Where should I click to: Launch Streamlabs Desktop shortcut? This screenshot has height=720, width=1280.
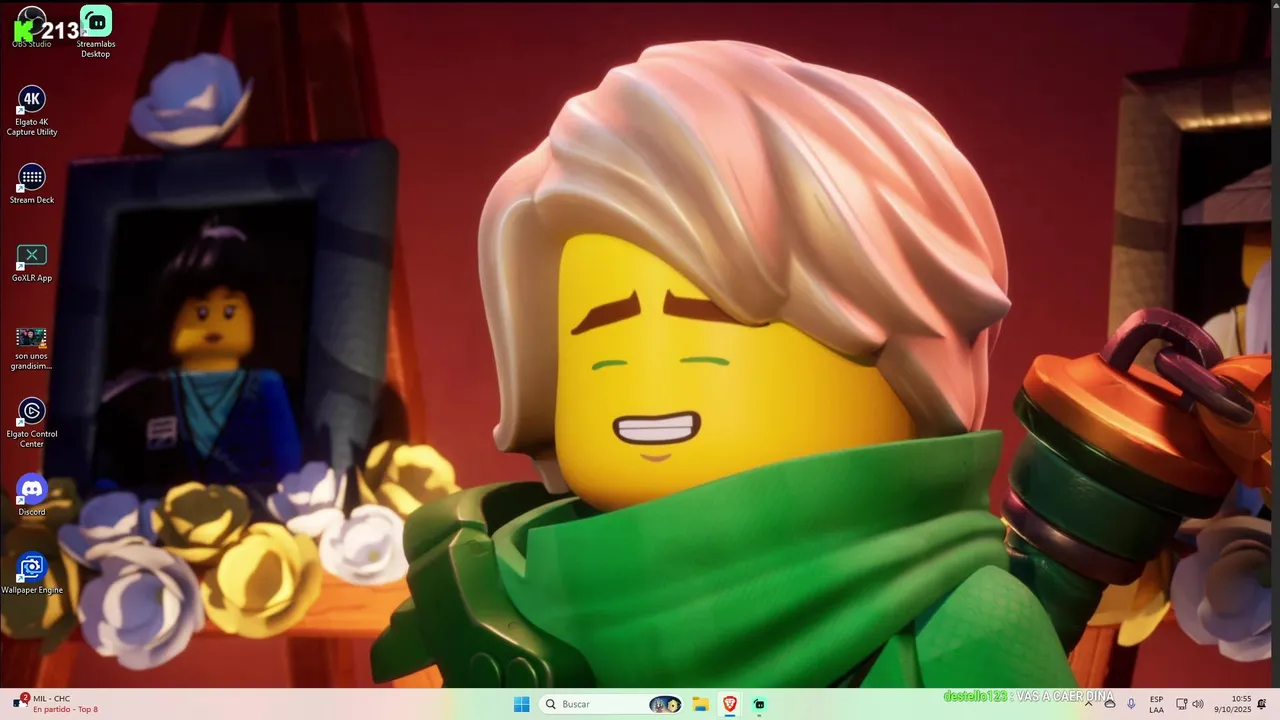tap(96, 32)
